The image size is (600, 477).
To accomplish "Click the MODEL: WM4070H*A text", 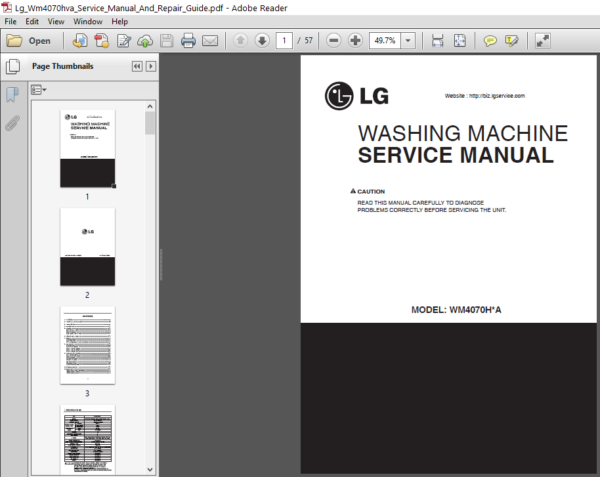I will 456,310.
